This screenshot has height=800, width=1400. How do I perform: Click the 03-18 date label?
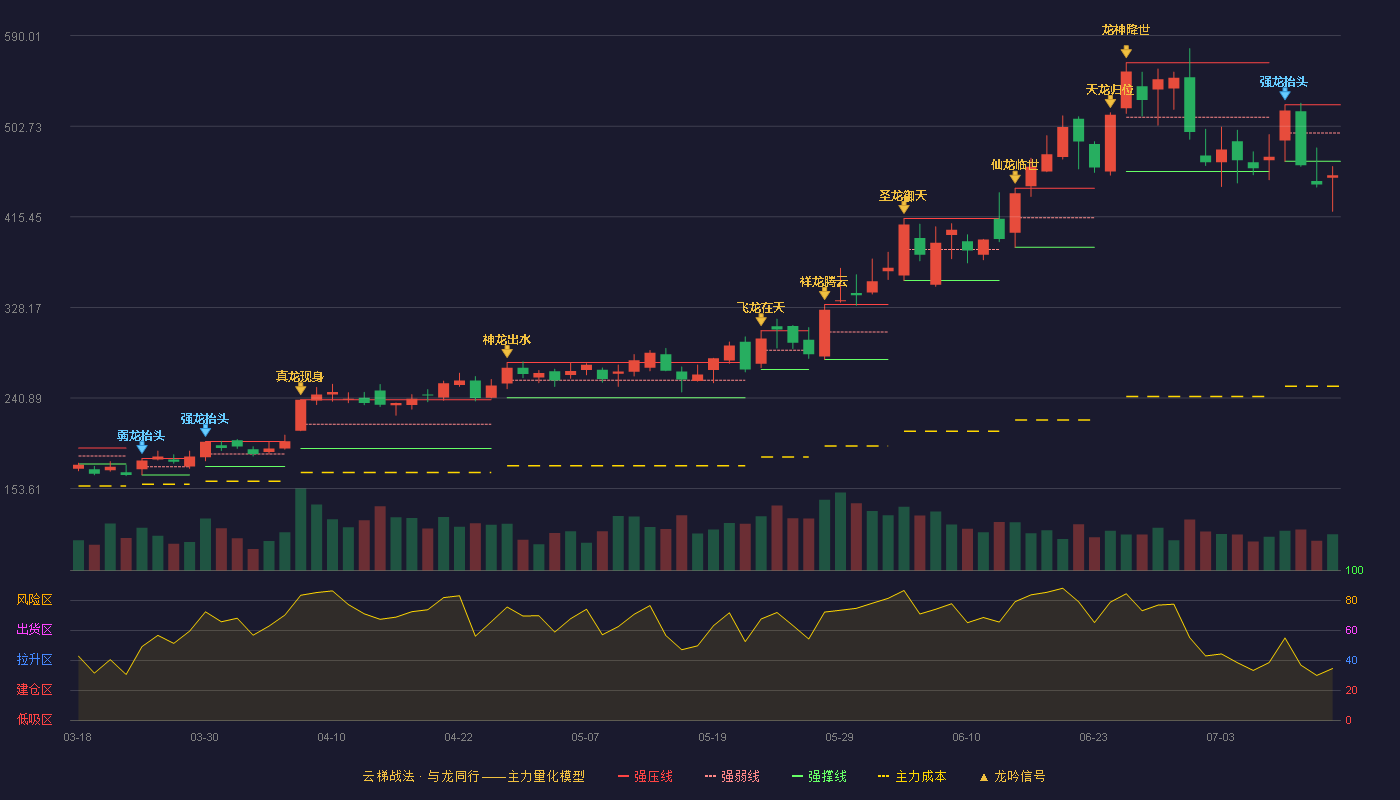[x=77, y=737]
